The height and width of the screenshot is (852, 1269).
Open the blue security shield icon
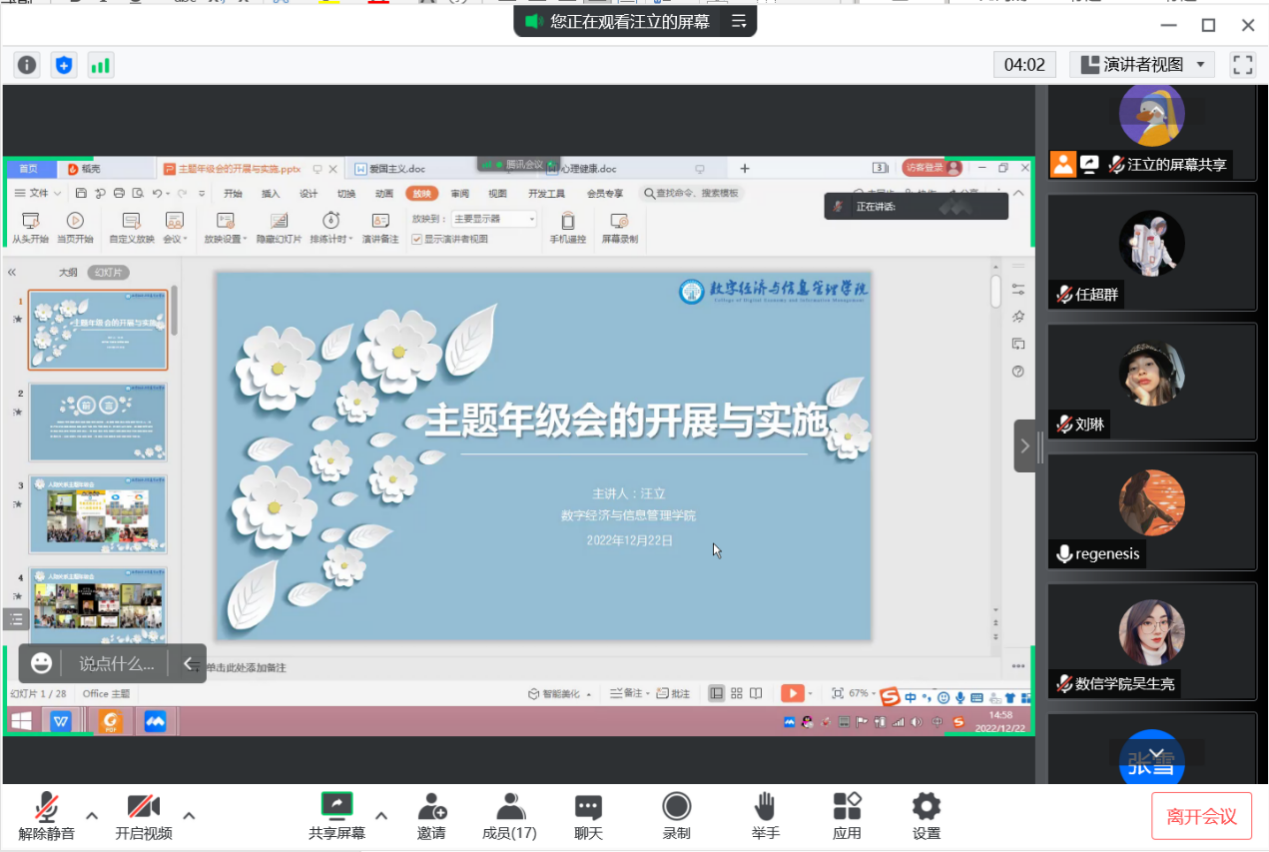click(64, 65)
